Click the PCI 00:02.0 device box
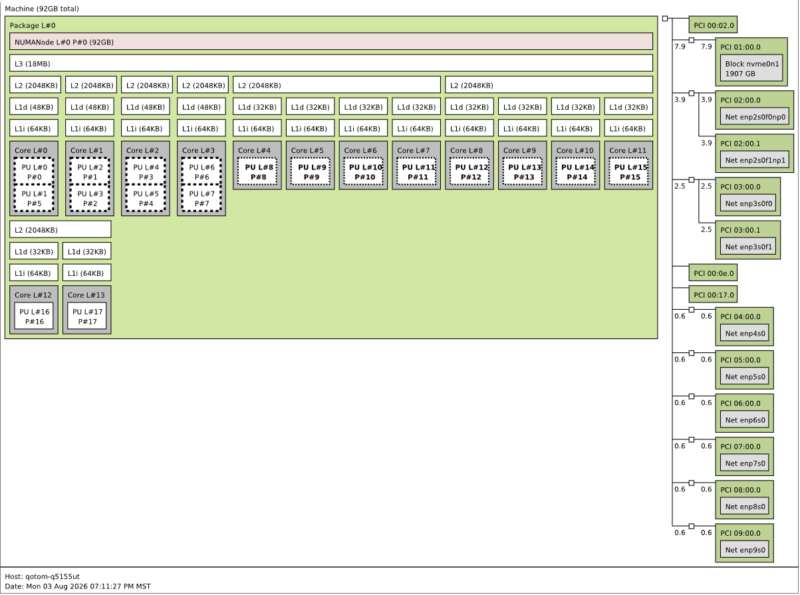 (x=713, y=25)
